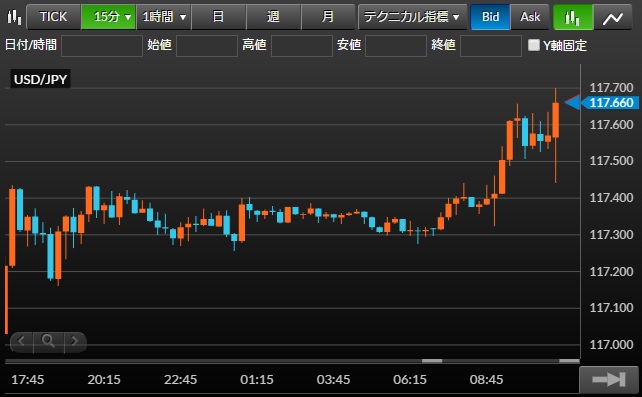Click the USD/JPY currency pair label
The image size is (642, 397).
pos(40,79)
